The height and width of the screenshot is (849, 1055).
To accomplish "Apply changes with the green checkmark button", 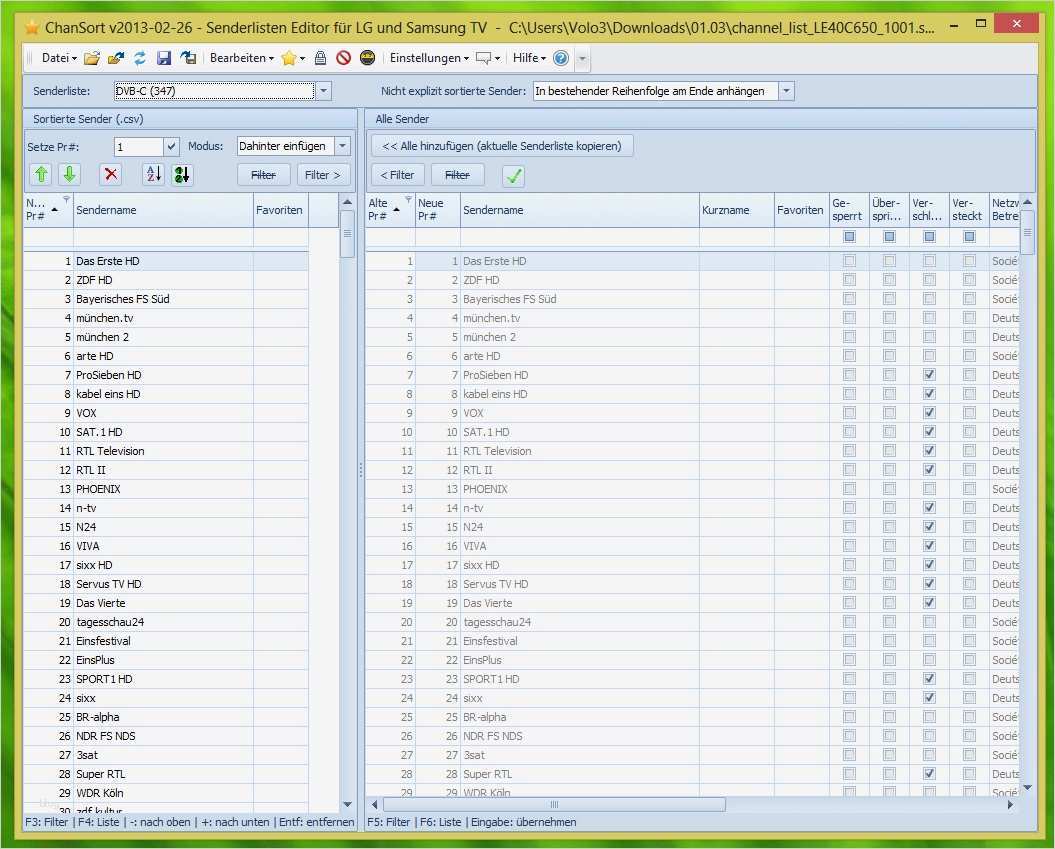I will (x=512, y=175).
